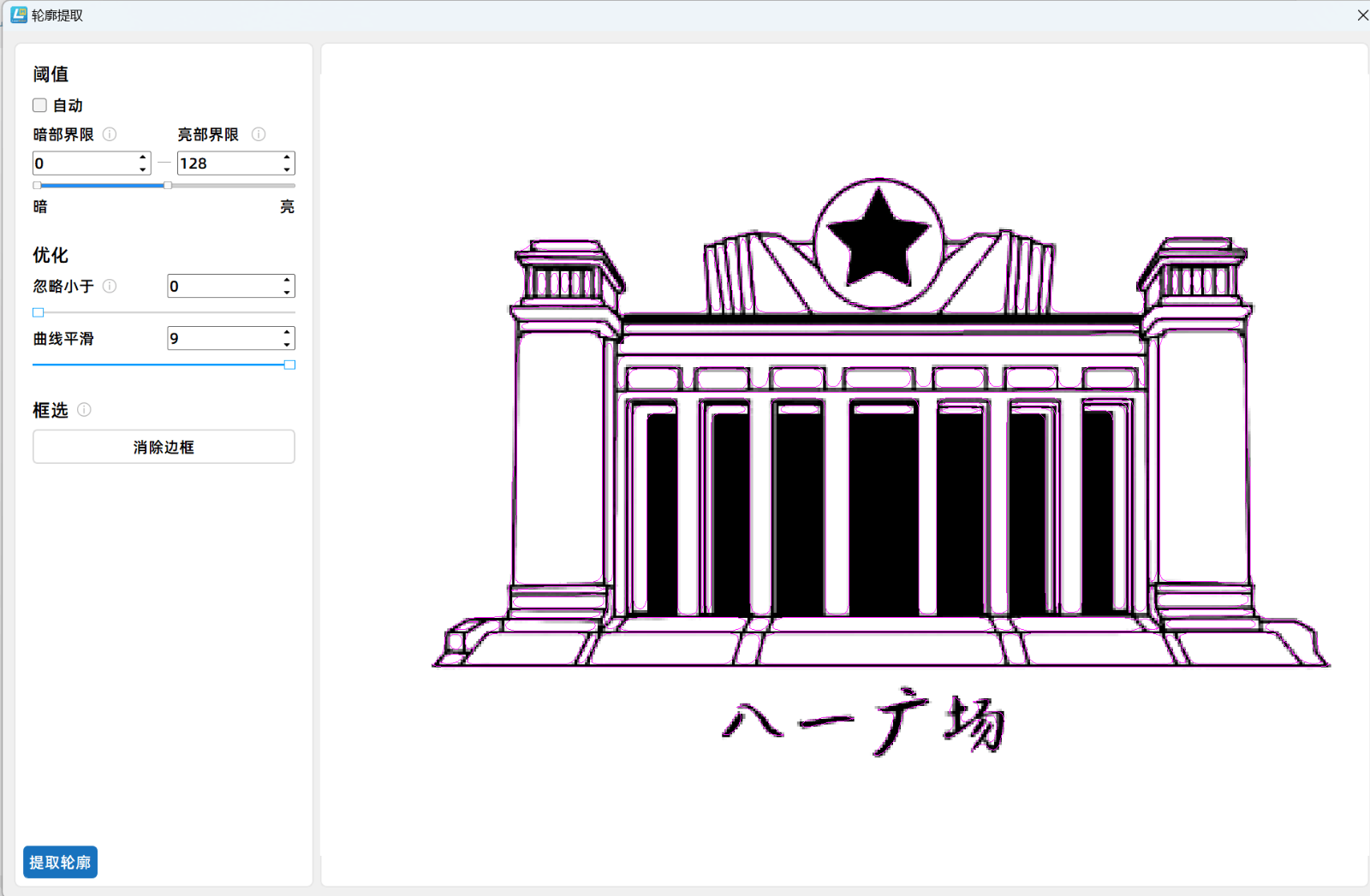This screenshot has height=896, width=1370.
Task: Focus the 曲线平滑 input field showing 9
Action: coord(223,338)
